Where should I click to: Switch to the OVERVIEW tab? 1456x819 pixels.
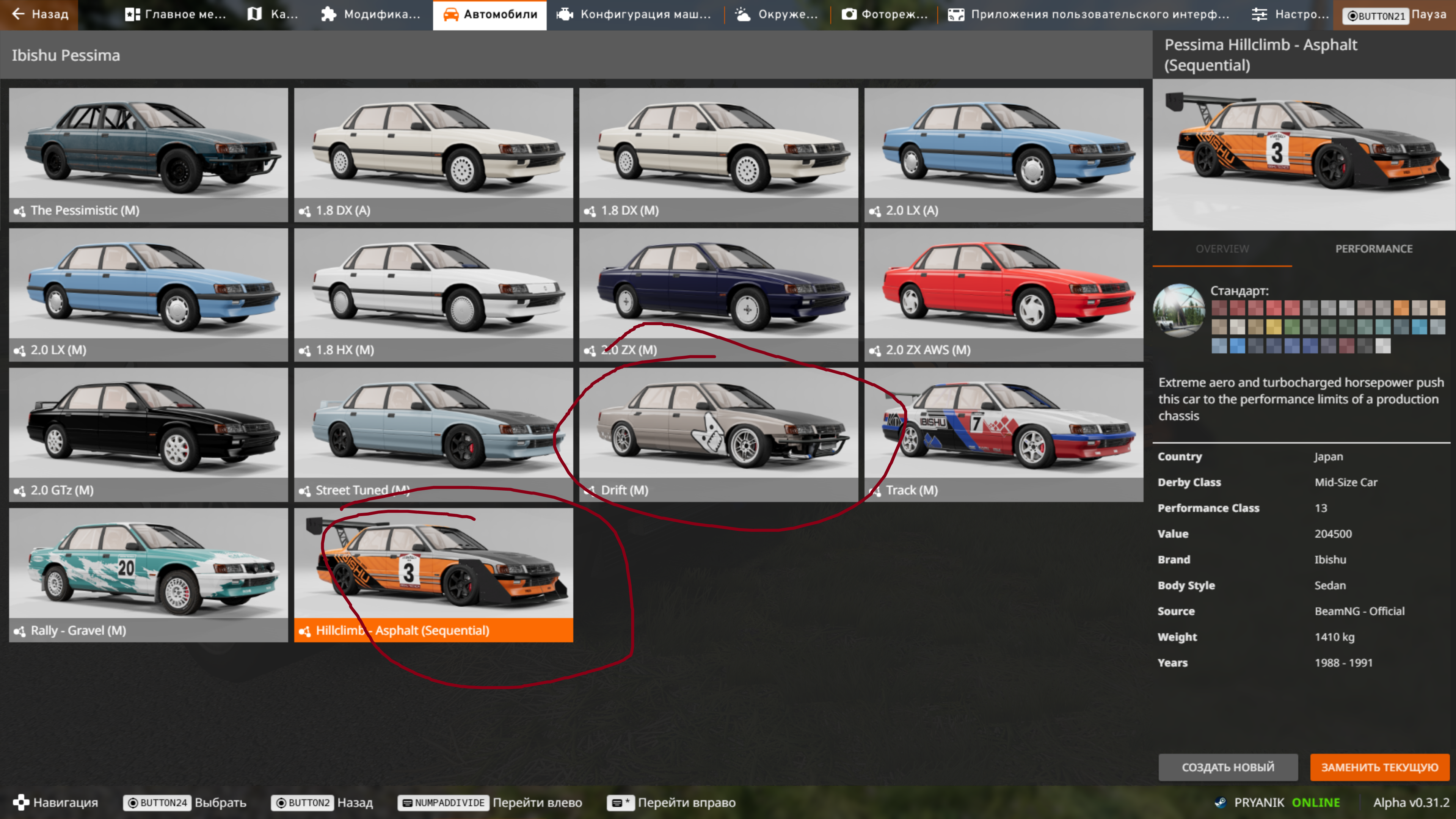pos(1222,249)
